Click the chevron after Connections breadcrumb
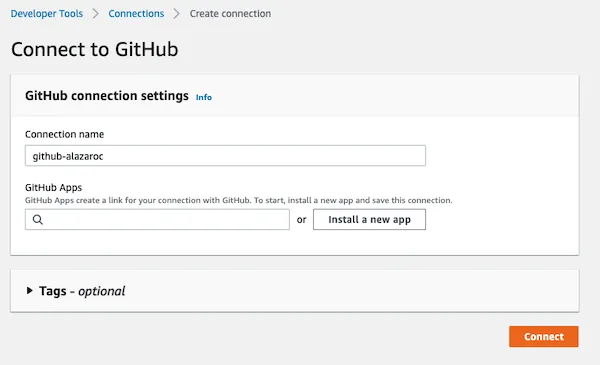Screen dimensions: 600x365 coord(176,14)
